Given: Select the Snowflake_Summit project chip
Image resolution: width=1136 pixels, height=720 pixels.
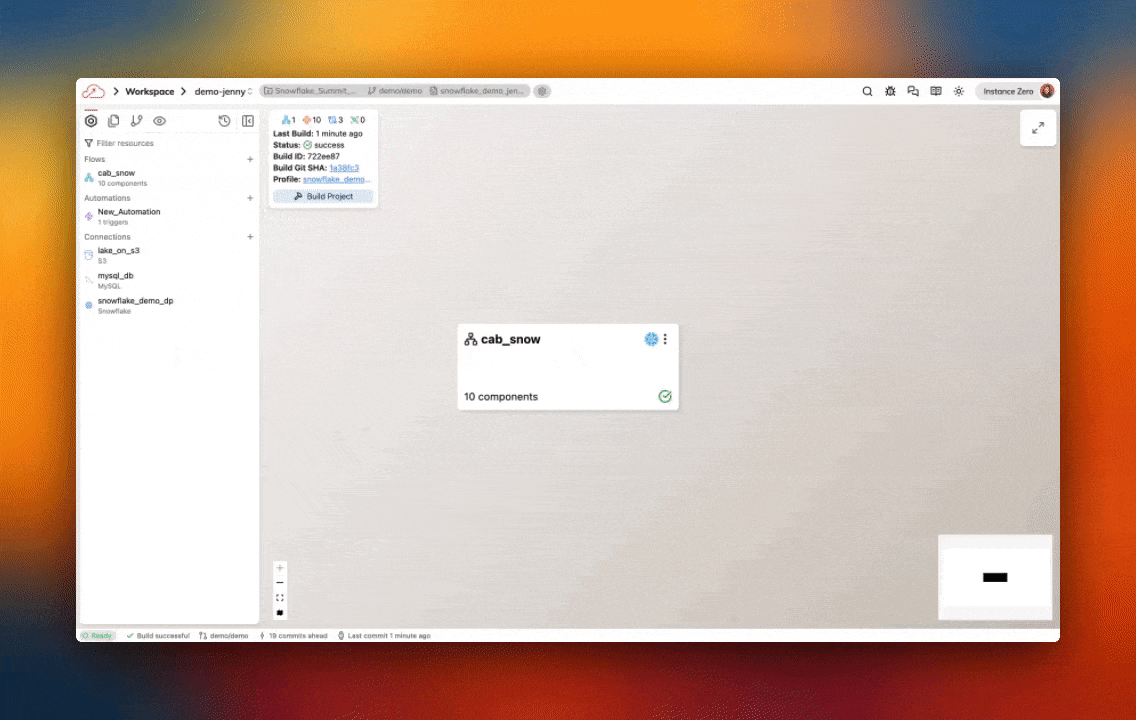Looking at the screenshot, I should click(310, 91).
